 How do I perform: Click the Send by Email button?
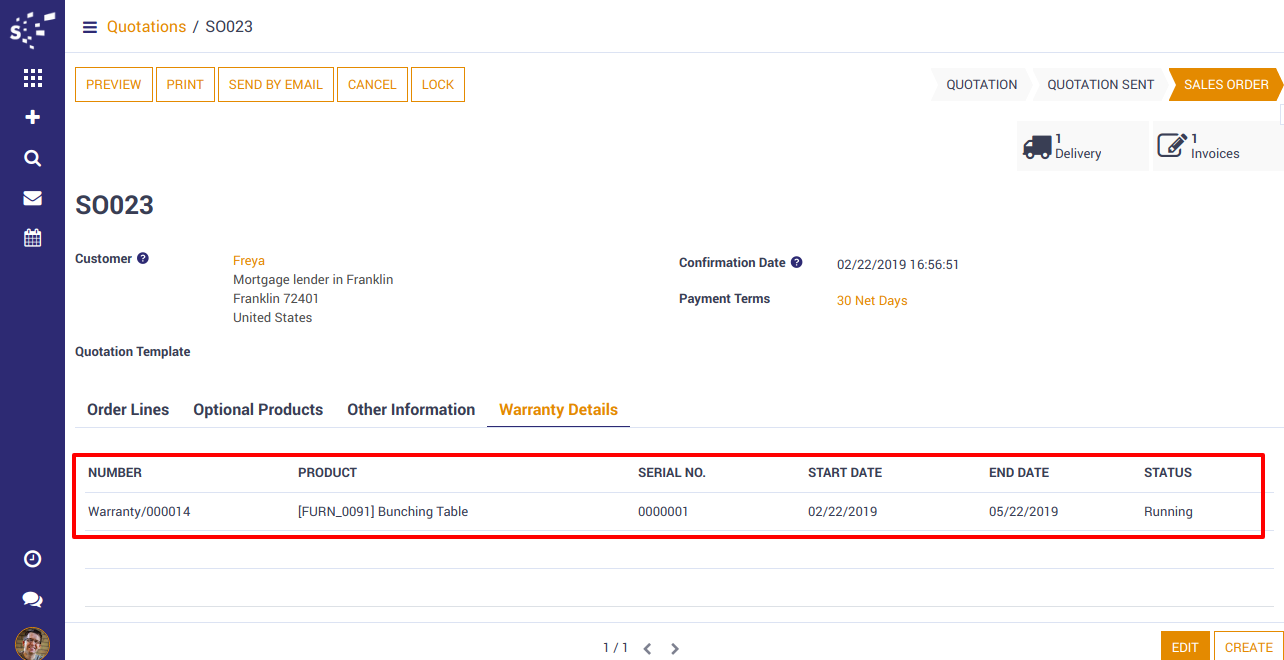(x=276, y=85)
